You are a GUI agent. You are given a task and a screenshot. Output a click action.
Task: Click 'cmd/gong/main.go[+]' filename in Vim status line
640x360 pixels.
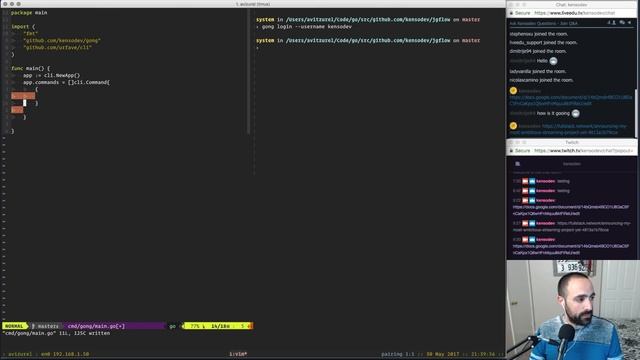[x=96, y=326]
